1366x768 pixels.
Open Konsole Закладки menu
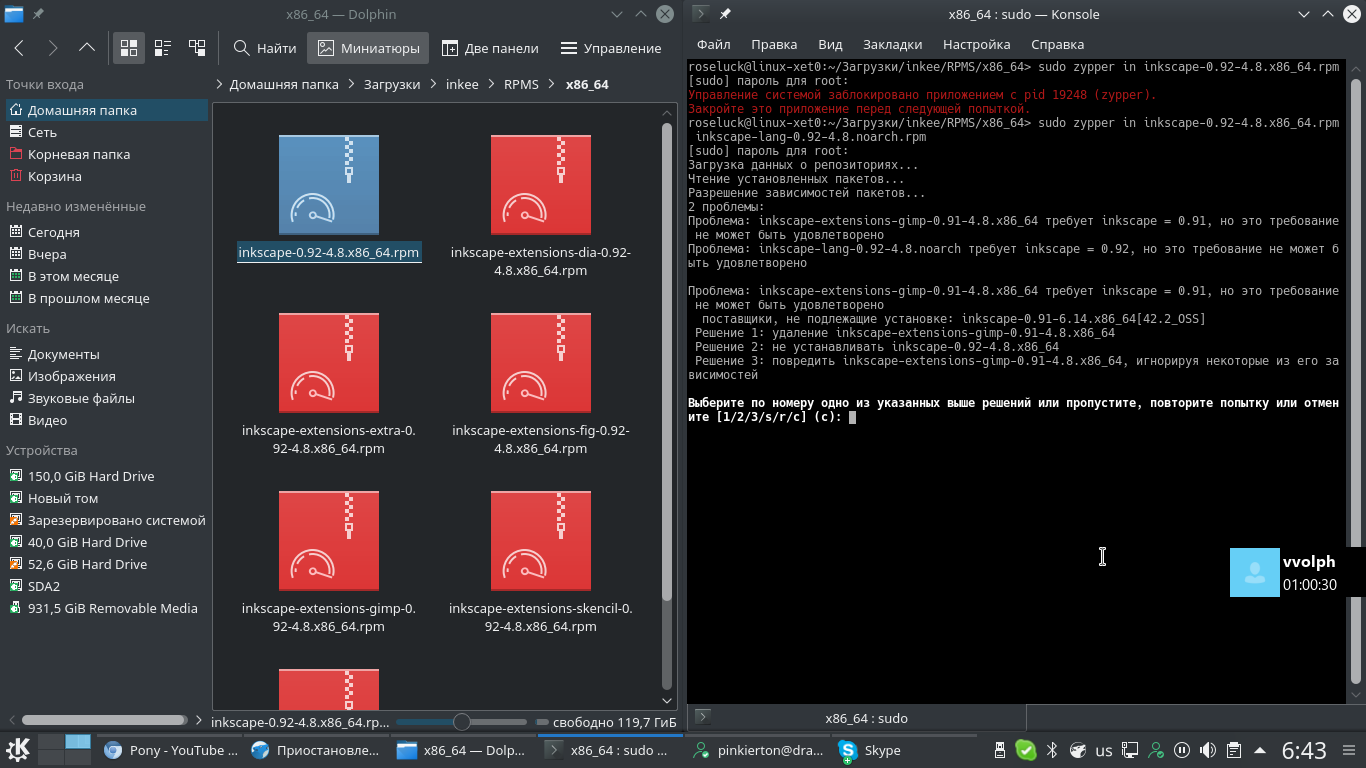892,44
